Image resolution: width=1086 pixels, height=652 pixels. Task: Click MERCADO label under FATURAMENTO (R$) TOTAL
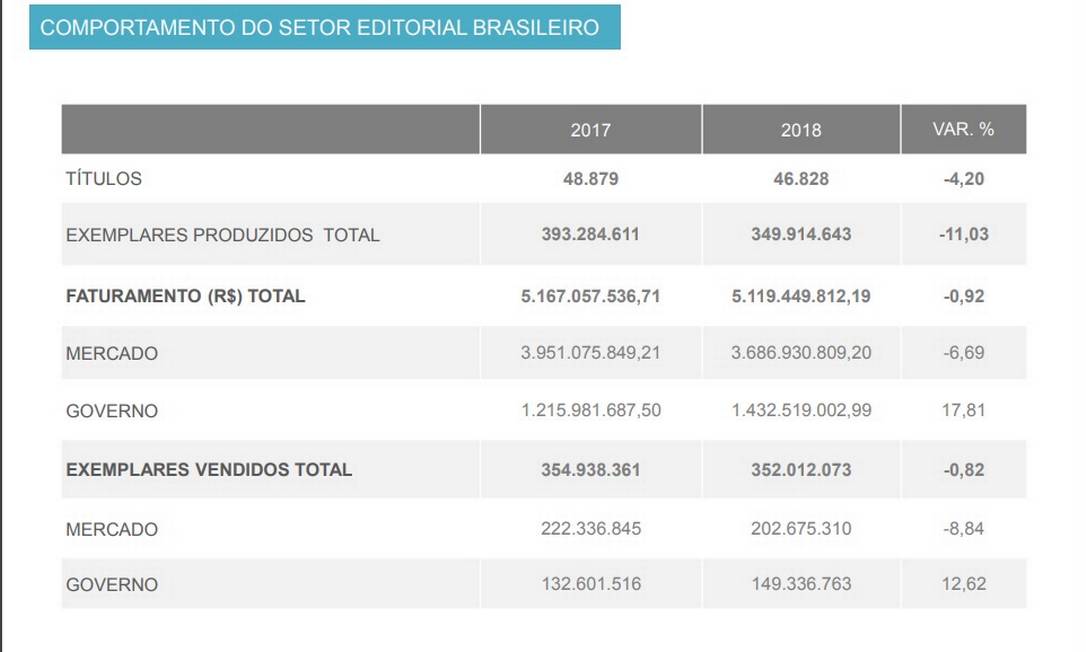(x=112, y=354)
